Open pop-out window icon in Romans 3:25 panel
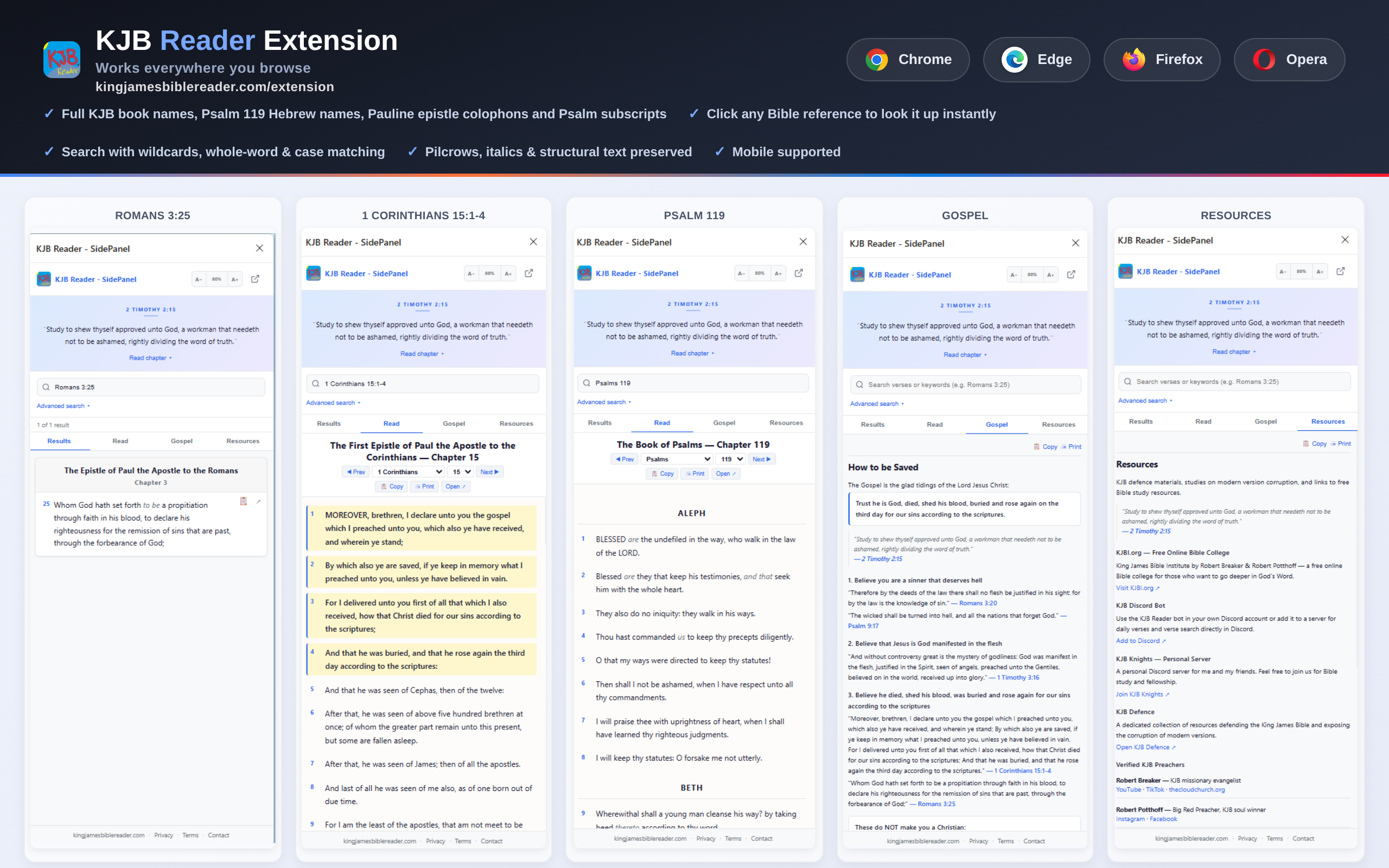The image size is (1389, 868). pyautogui.click(x=256, y=279)
